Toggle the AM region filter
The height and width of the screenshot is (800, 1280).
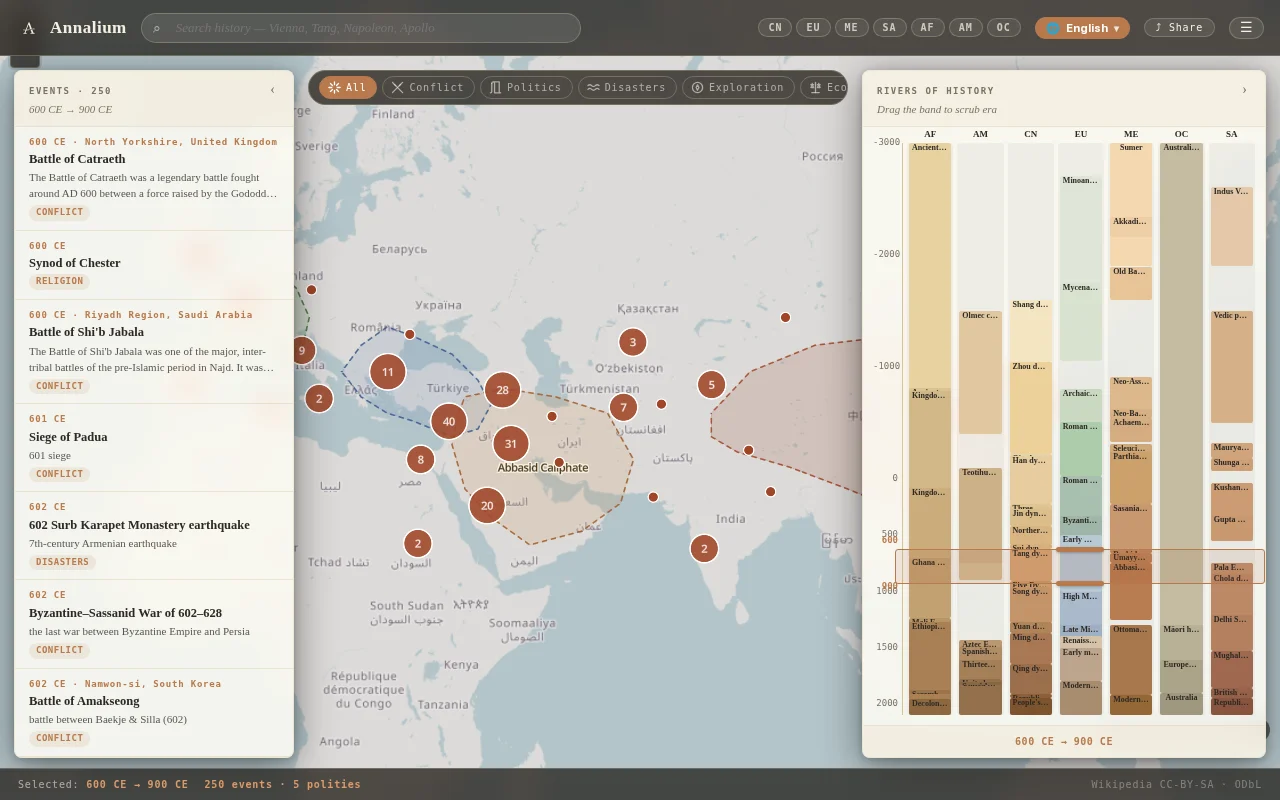click(965, 28)
